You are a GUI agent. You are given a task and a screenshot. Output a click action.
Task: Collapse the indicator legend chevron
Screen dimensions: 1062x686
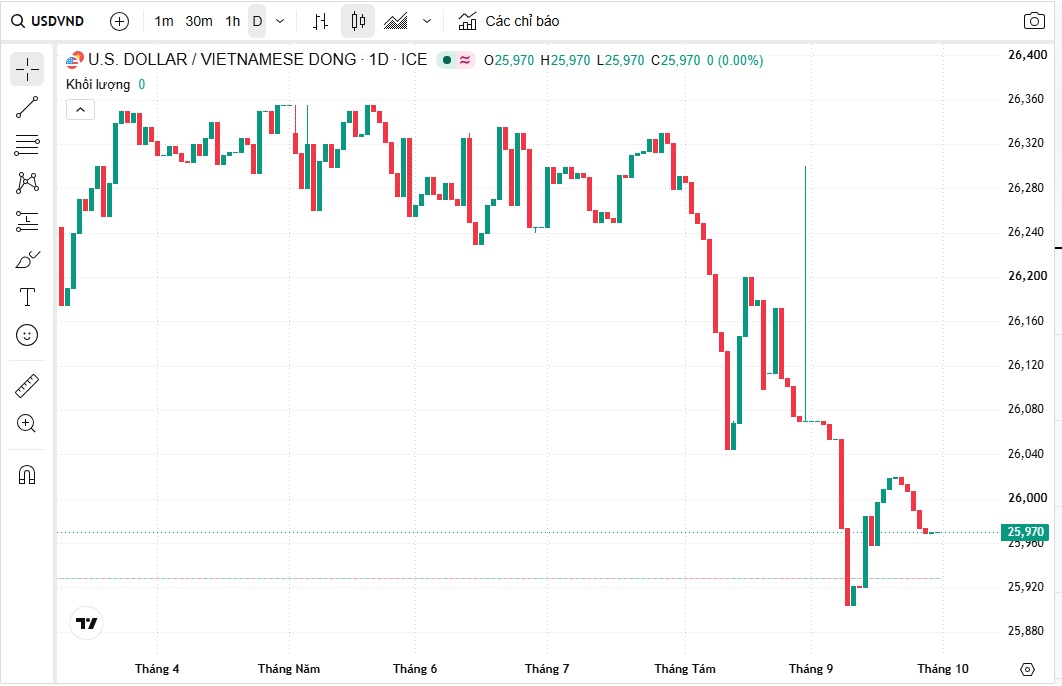coord(80,109)
